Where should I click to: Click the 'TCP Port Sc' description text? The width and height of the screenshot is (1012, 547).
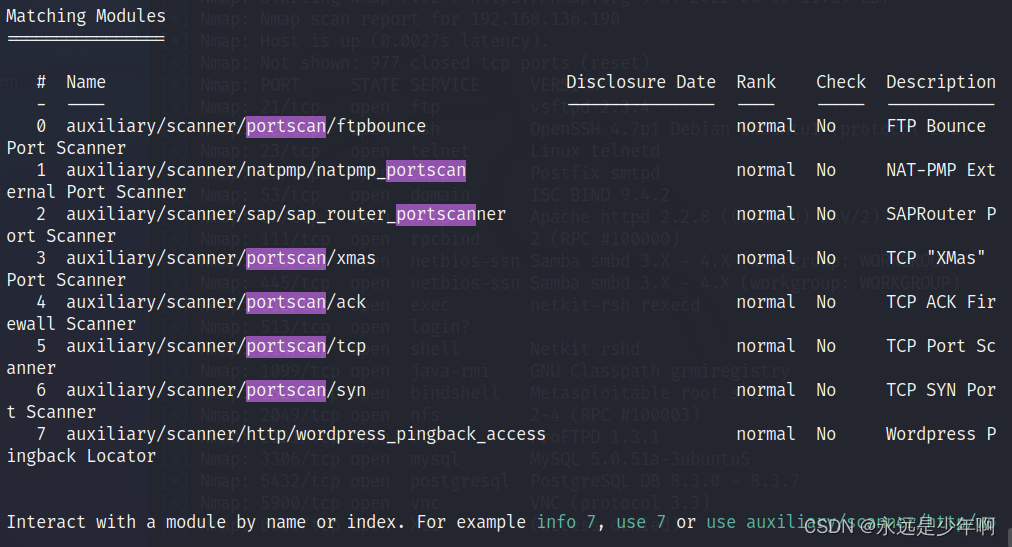[x=941, y=346]
